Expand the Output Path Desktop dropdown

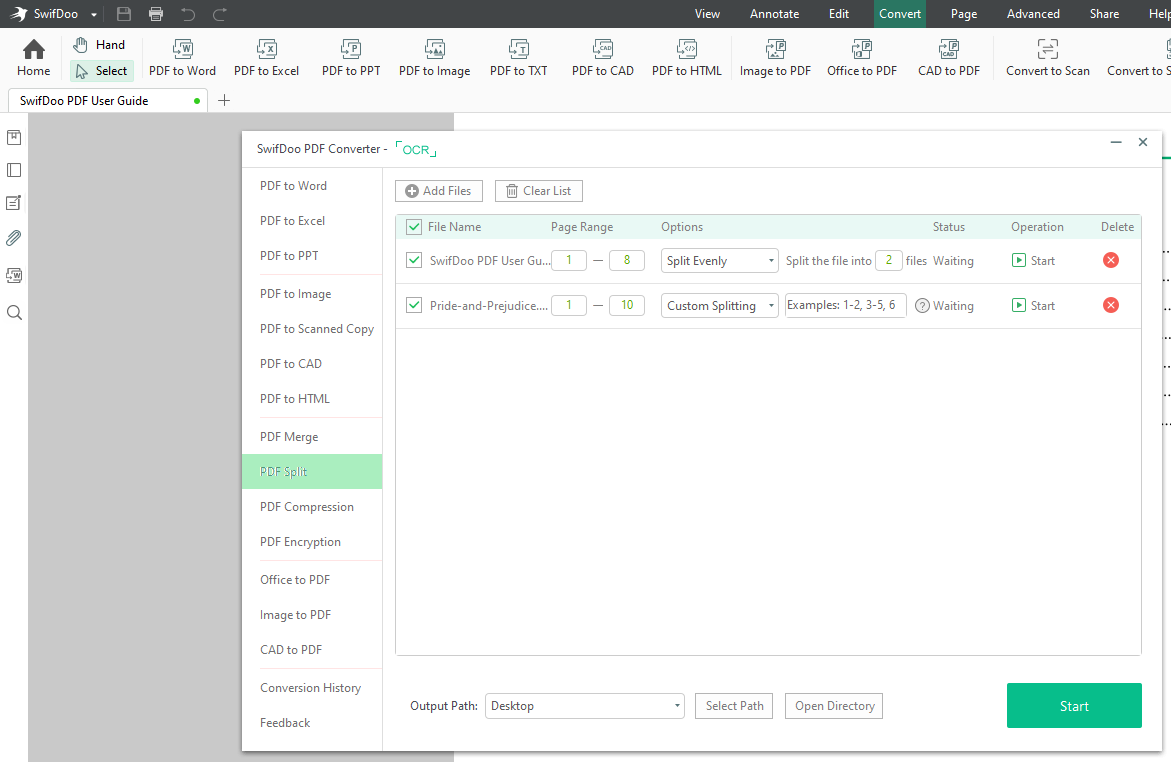pyautogui.click(x=585, y=706)
